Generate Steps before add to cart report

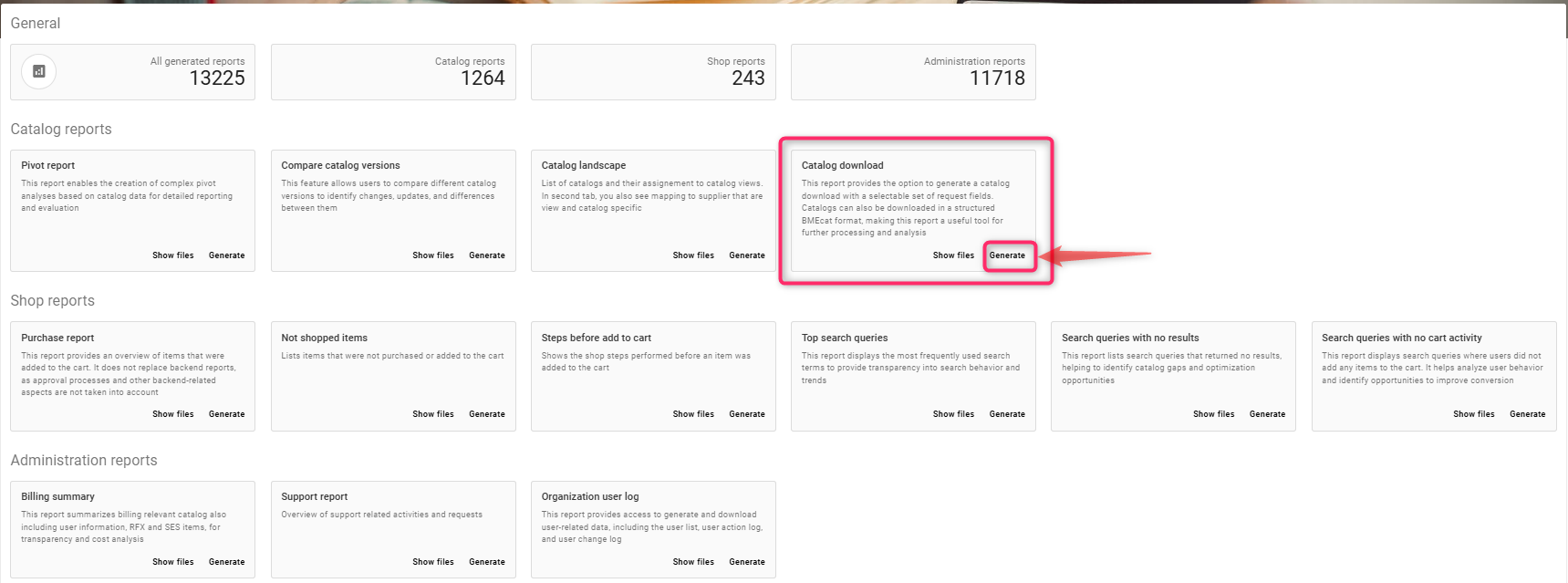746,414
